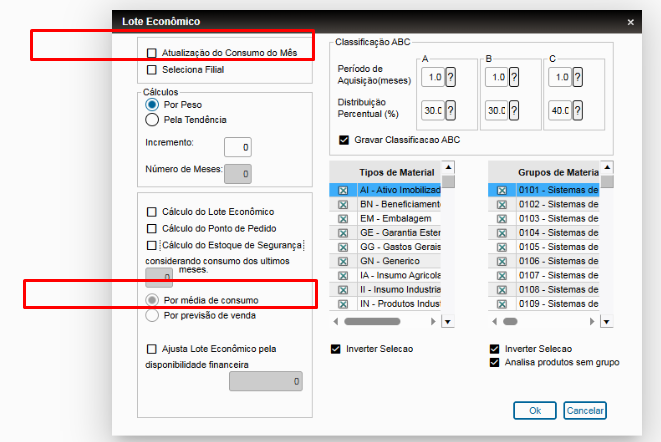Toggle group 0106 row checkbox

click(502, 261)
